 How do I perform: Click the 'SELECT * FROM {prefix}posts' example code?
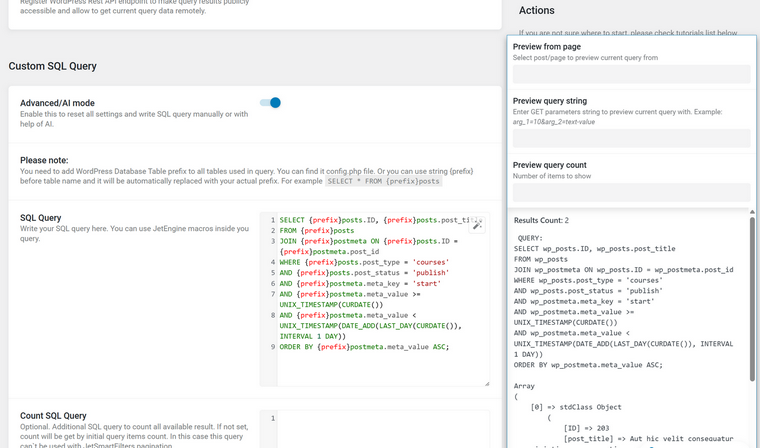(383, 181)
